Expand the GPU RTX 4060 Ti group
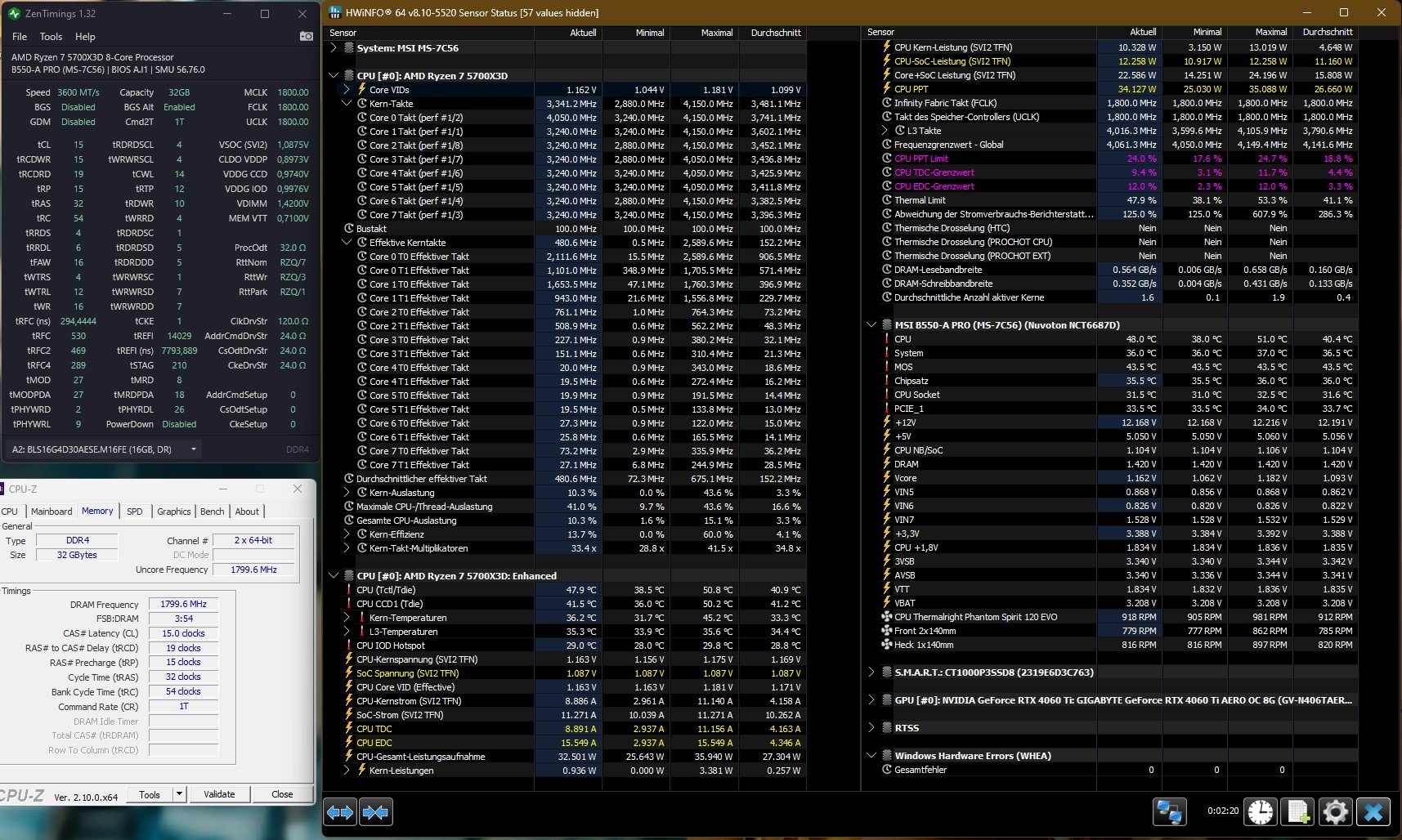This screenshot has height=840, width=1402. [x=871, y=700]
